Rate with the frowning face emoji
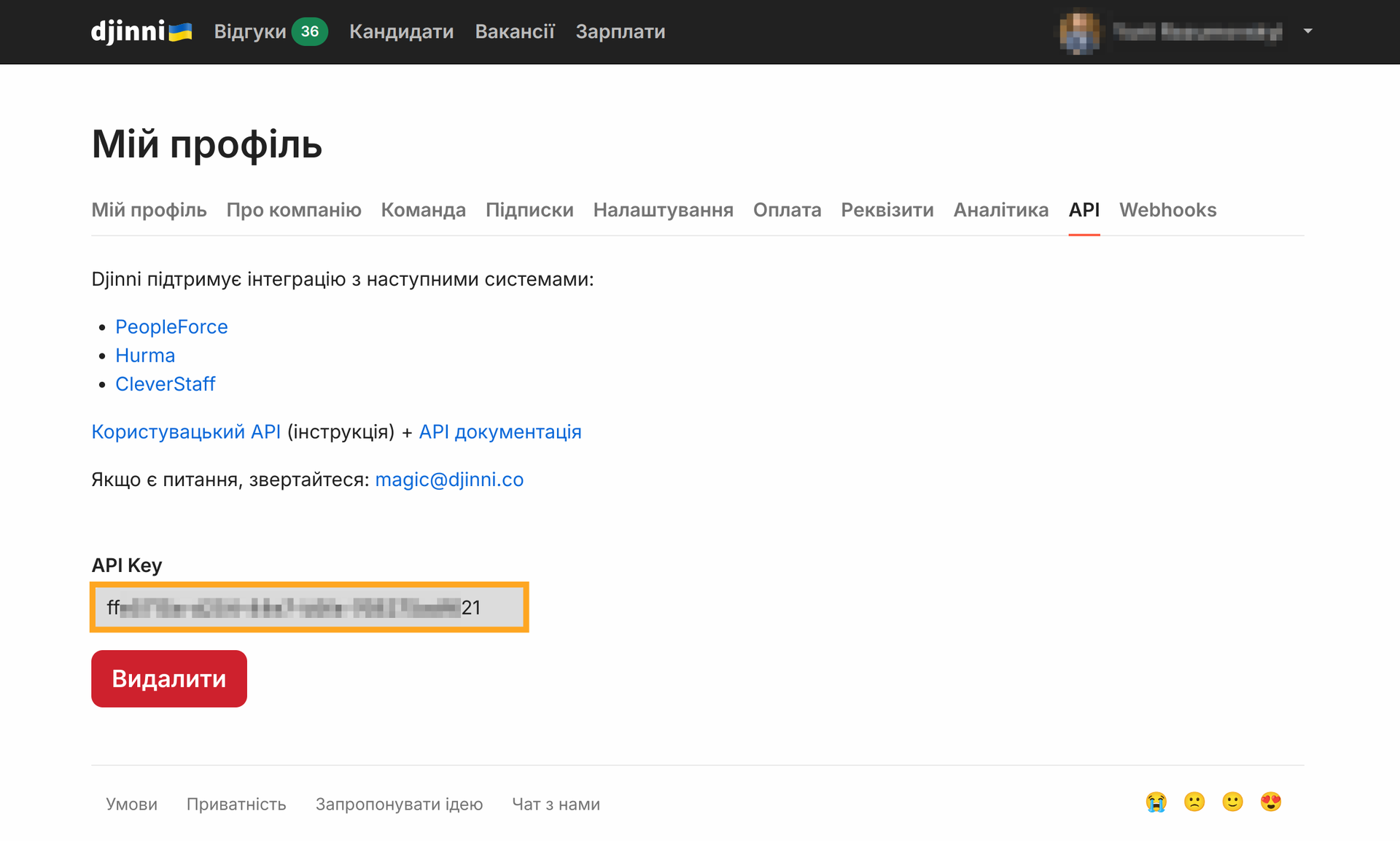Screen dimensions: 1400x841 [1194, 802]
